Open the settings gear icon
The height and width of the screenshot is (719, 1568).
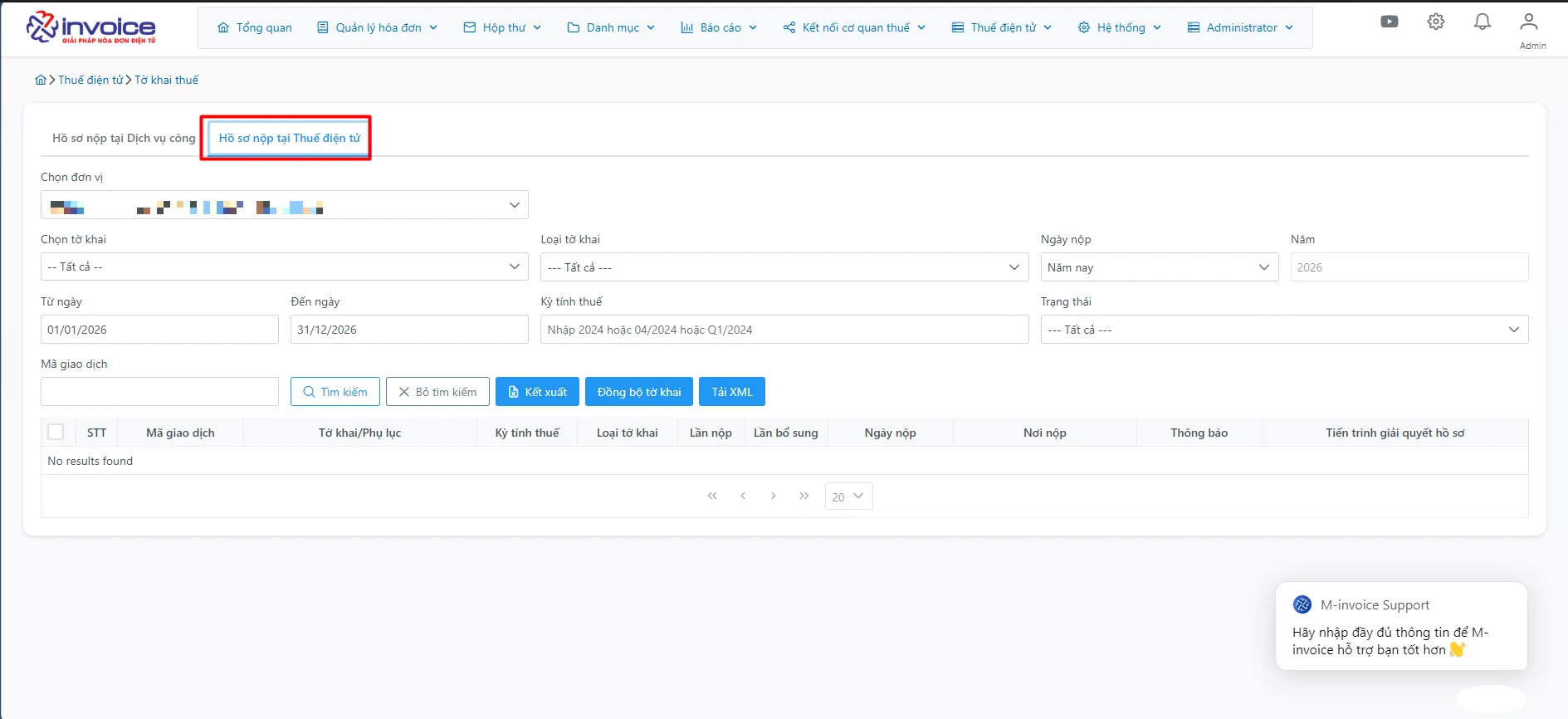pyautogui.click(x=1436, y=22)
